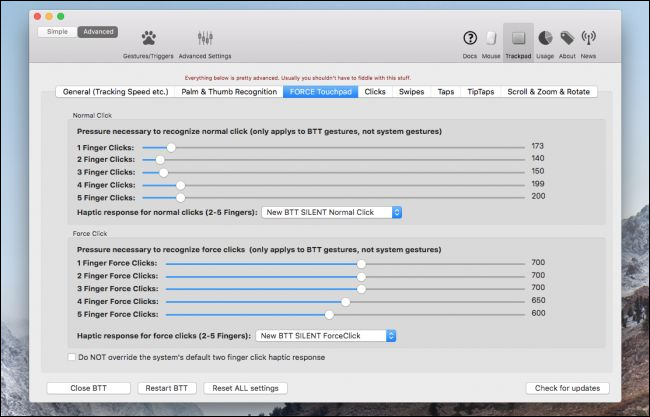Select the Mouse icon in toolbar
Screen dimensions: 650x417
pos(491,38)
